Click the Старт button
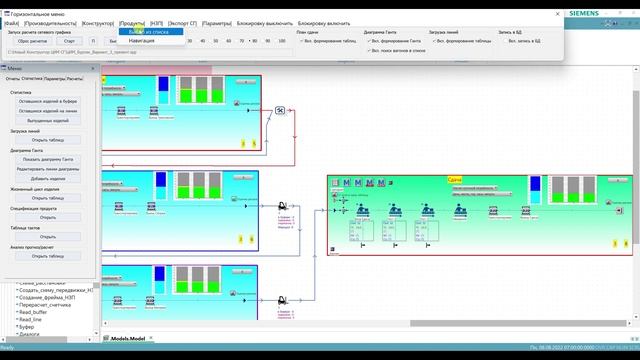Image resolution: width=640 pixels, height=360 pixels. (x=69, y=41)
